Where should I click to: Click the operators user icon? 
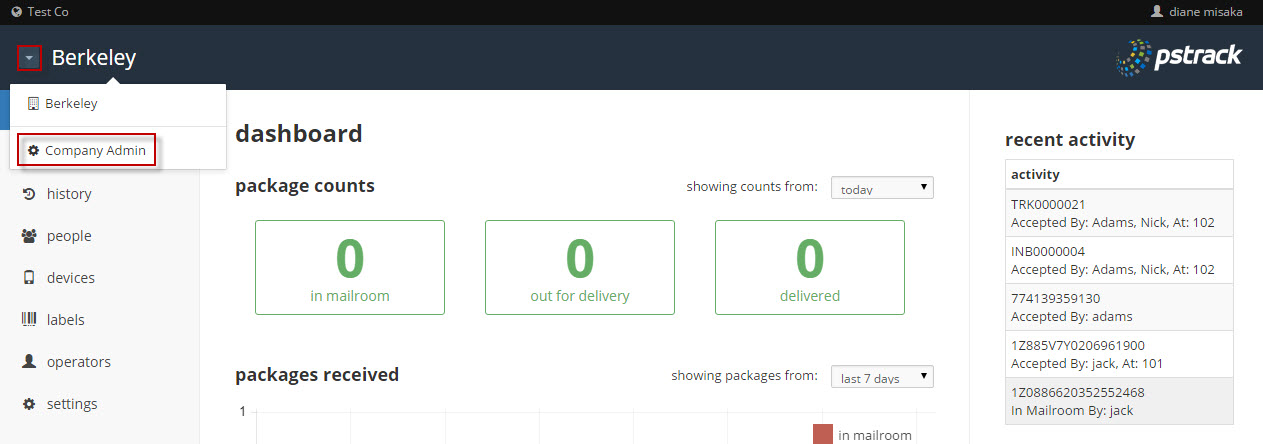point(29,362)
